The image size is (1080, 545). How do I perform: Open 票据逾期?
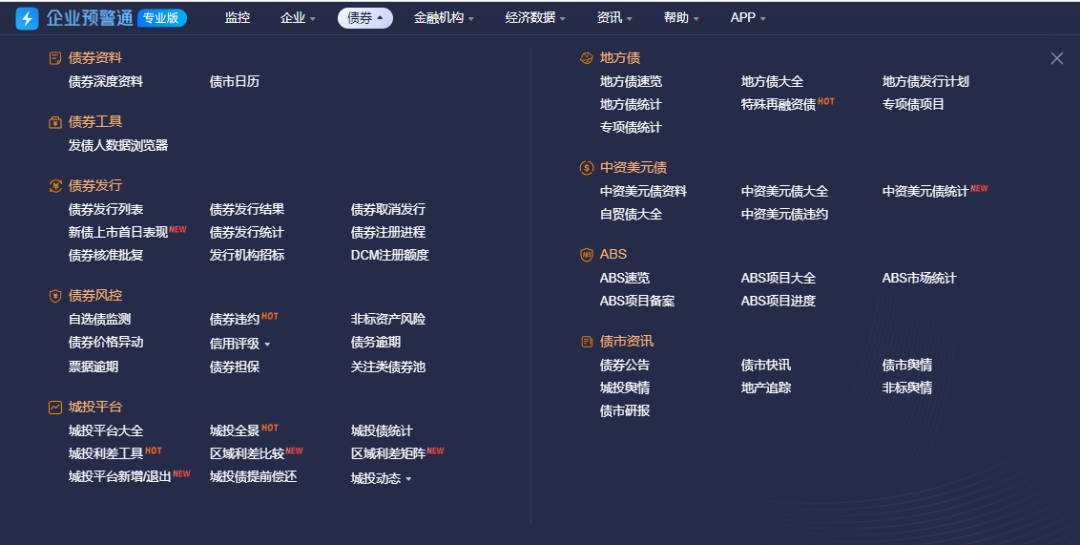point(94,367)
